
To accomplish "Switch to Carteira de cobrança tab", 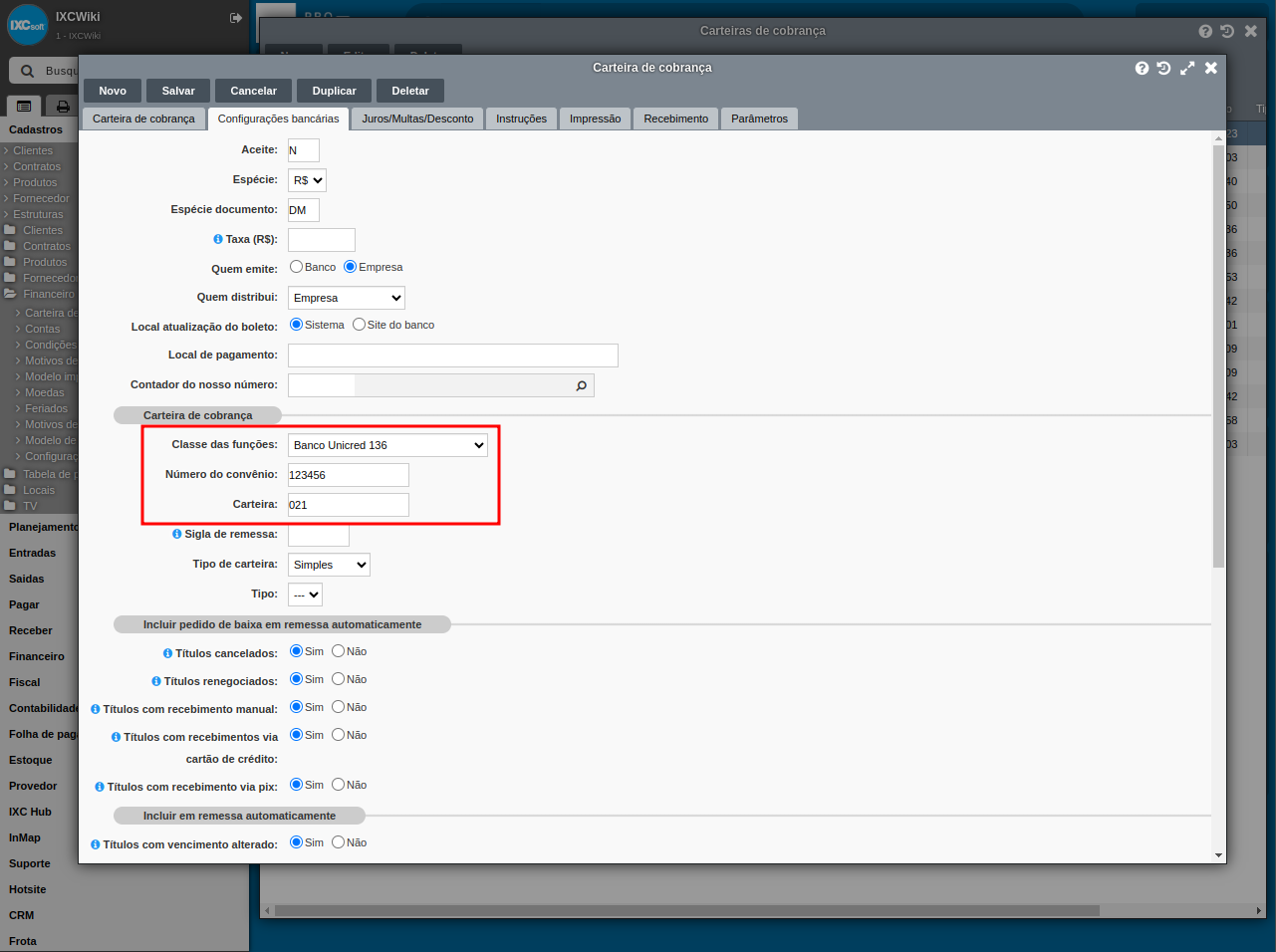I will pyautogui.click(x=143, y=119).
